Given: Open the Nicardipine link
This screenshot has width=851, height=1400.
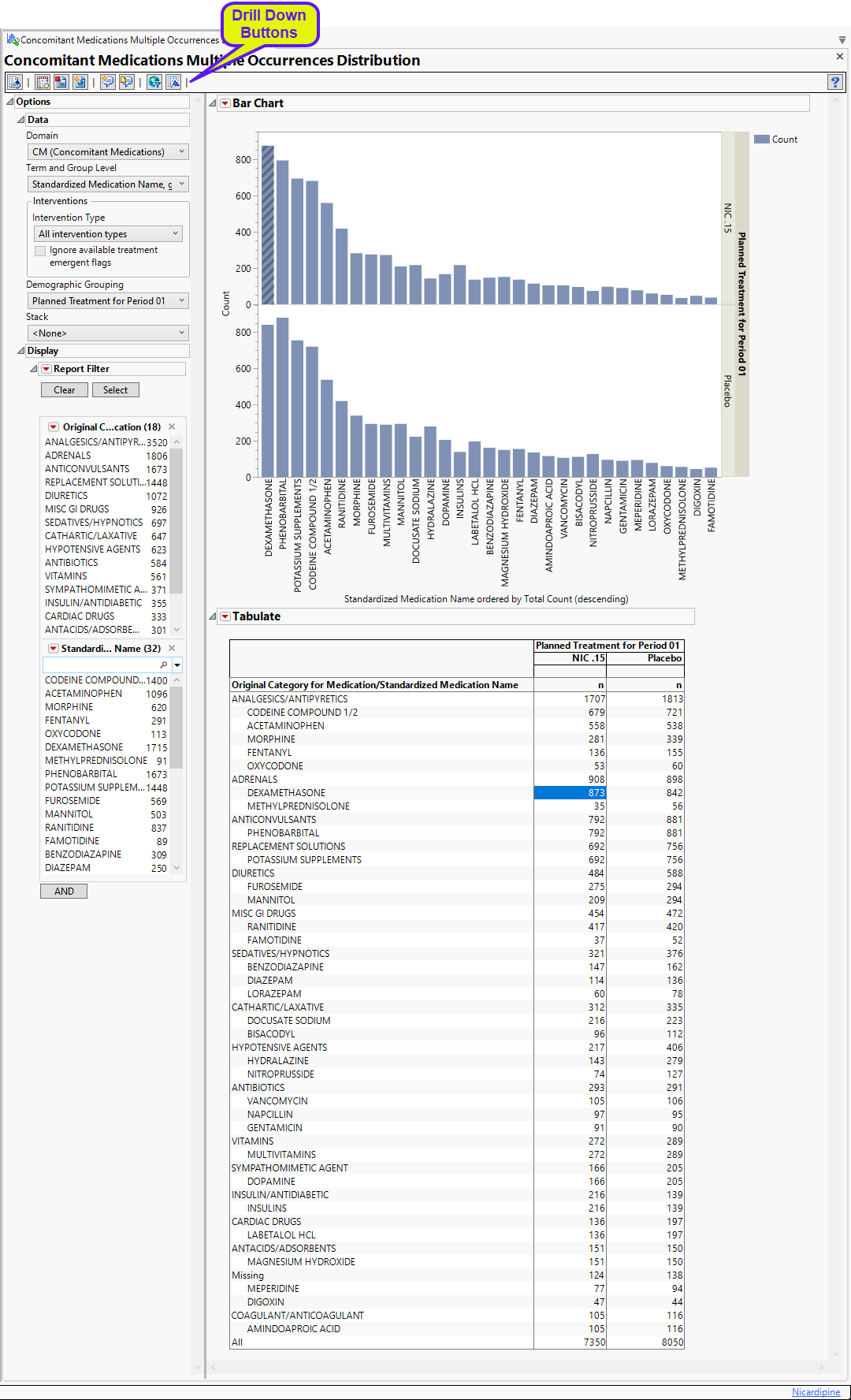Looking at the screenshot, I should point(816,1392).
